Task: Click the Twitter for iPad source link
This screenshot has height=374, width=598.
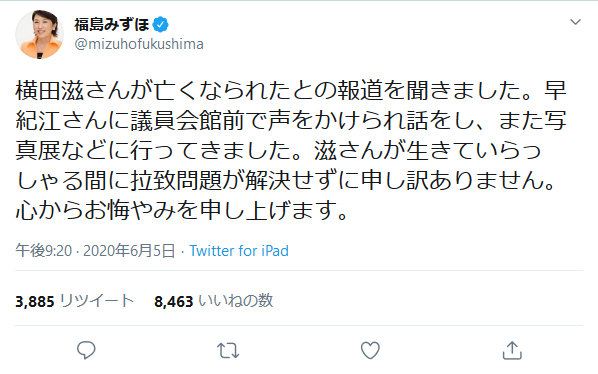Action: pyautogui.click(x=239, y=251)
